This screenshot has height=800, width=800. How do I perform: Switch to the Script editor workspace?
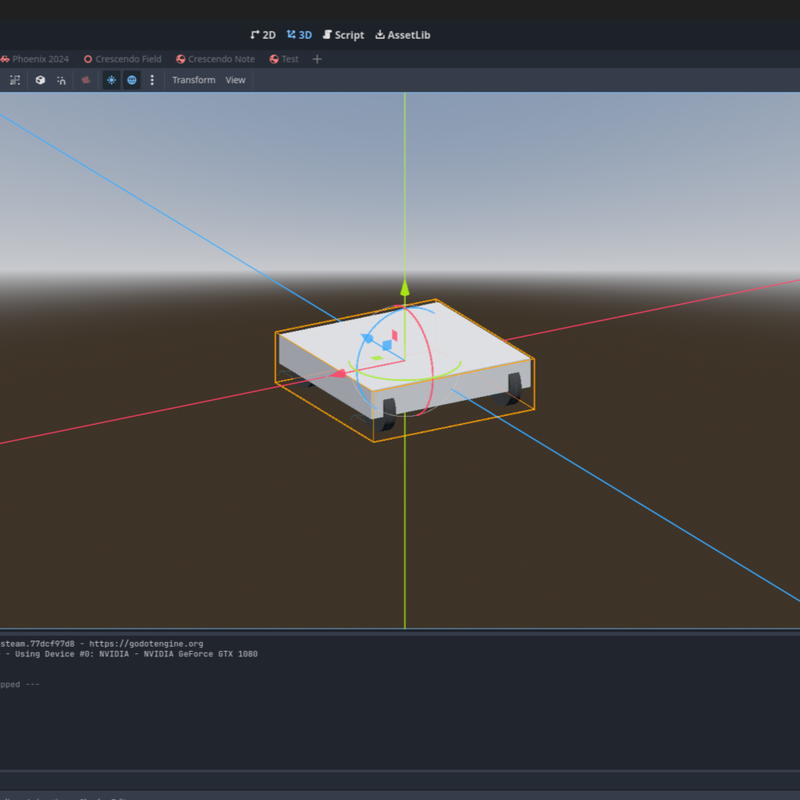pos(343,35)
